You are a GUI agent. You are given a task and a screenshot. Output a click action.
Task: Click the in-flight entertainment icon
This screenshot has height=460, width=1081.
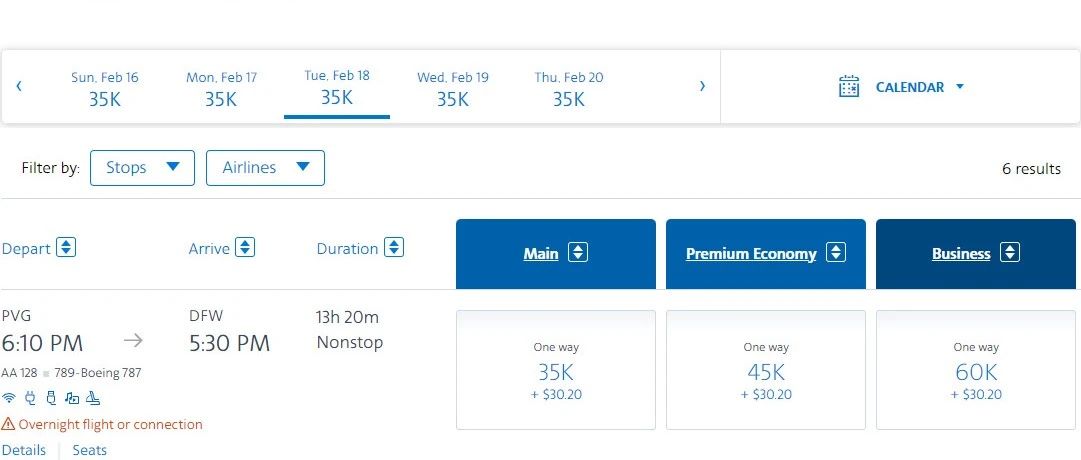pos(71,399)
